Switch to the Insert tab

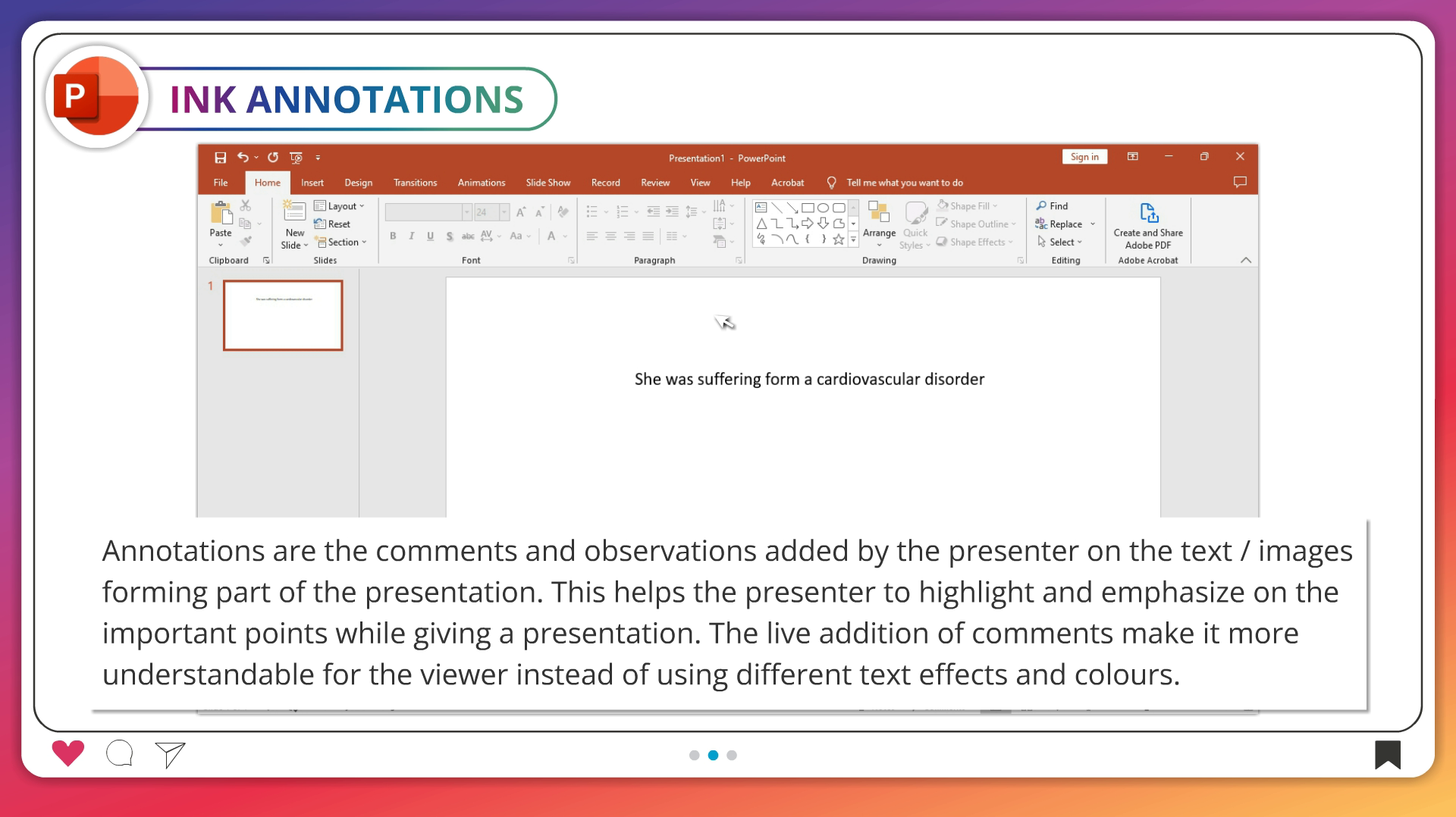pyautogui.click(x=312, y=183)
